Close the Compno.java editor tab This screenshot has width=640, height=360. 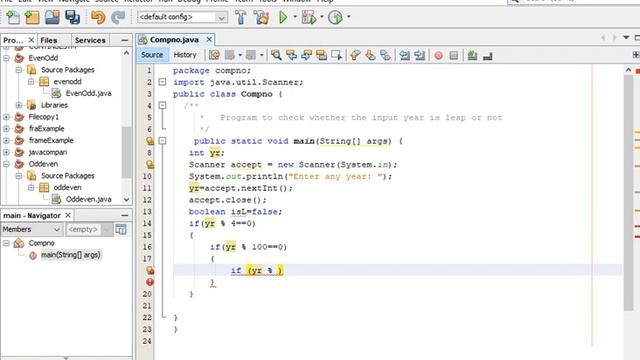[x=209, y=40]
